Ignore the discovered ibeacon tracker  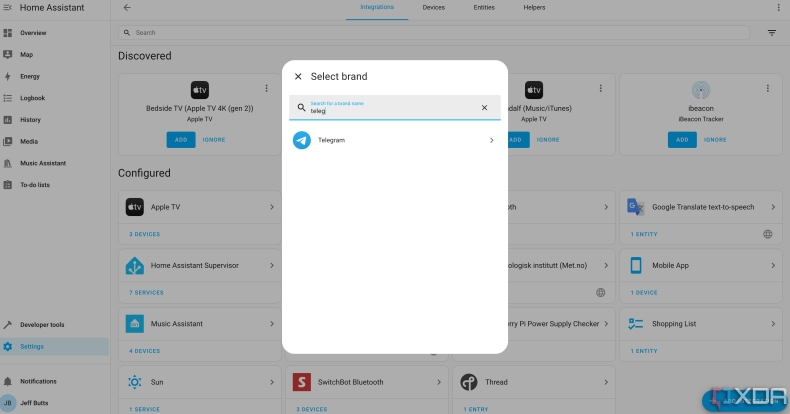tap(714, 140)
